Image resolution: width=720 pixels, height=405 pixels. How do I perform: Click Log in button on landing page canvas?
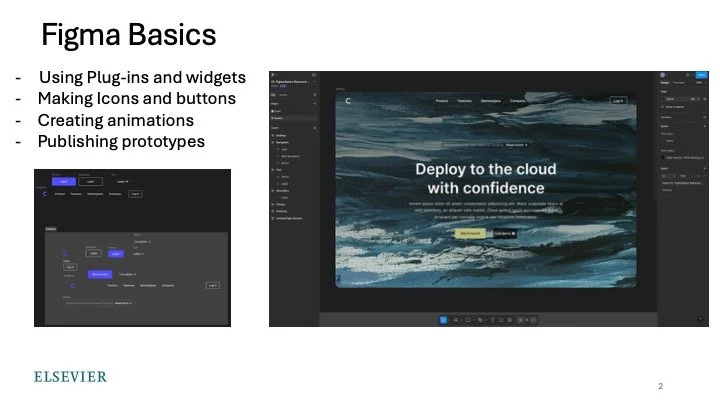click(x=618, y=101)
